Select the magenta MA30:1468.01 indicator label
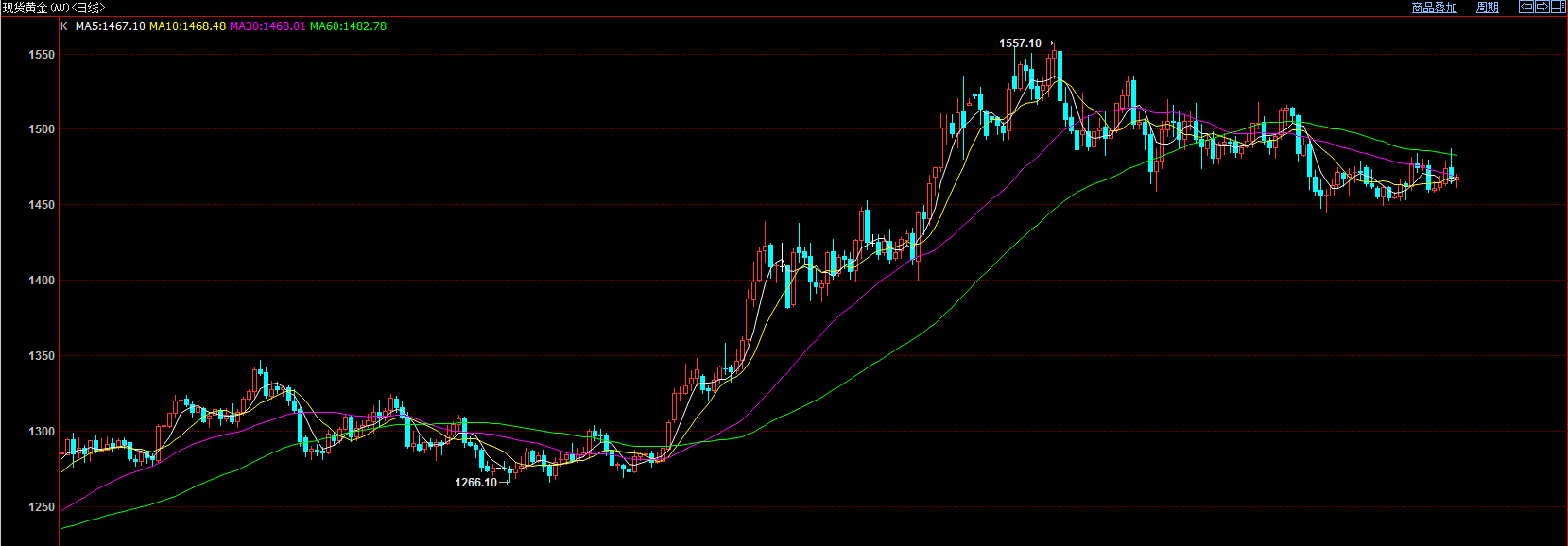The image size is (1568, 546). click(267, 26)
